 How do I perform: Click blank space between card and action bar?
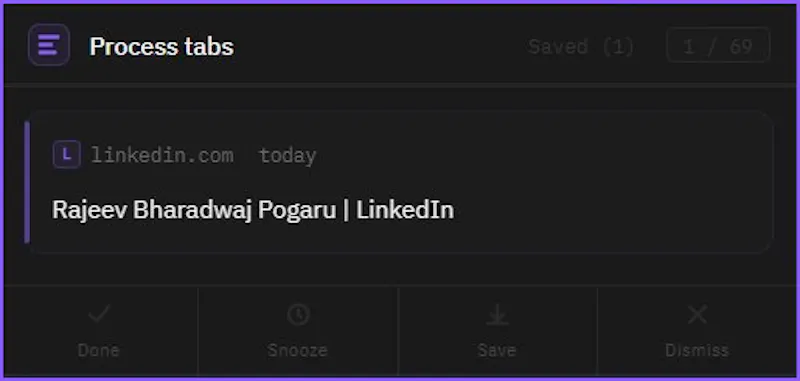[400, 269]
